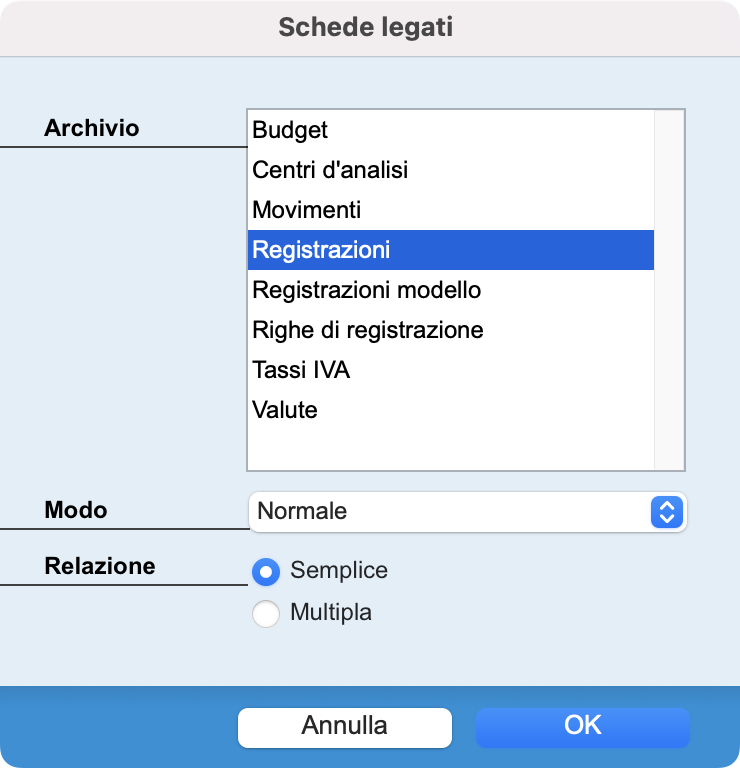Click the Semplice label text

[339, 570]
